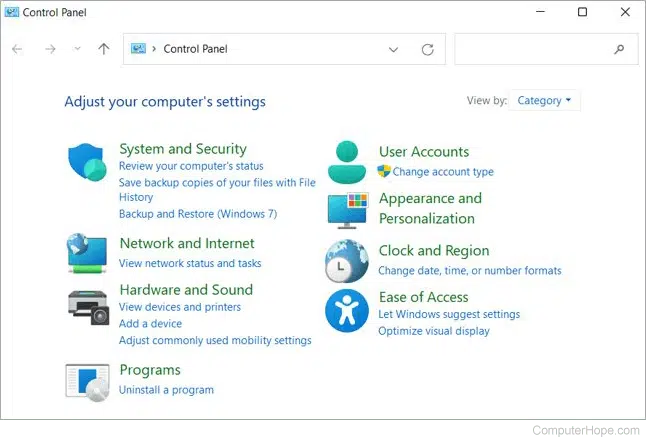Viewport: 646px width, 440px height.
Task: Choose Let Windows suggest settings
Action: pos(449,314)
